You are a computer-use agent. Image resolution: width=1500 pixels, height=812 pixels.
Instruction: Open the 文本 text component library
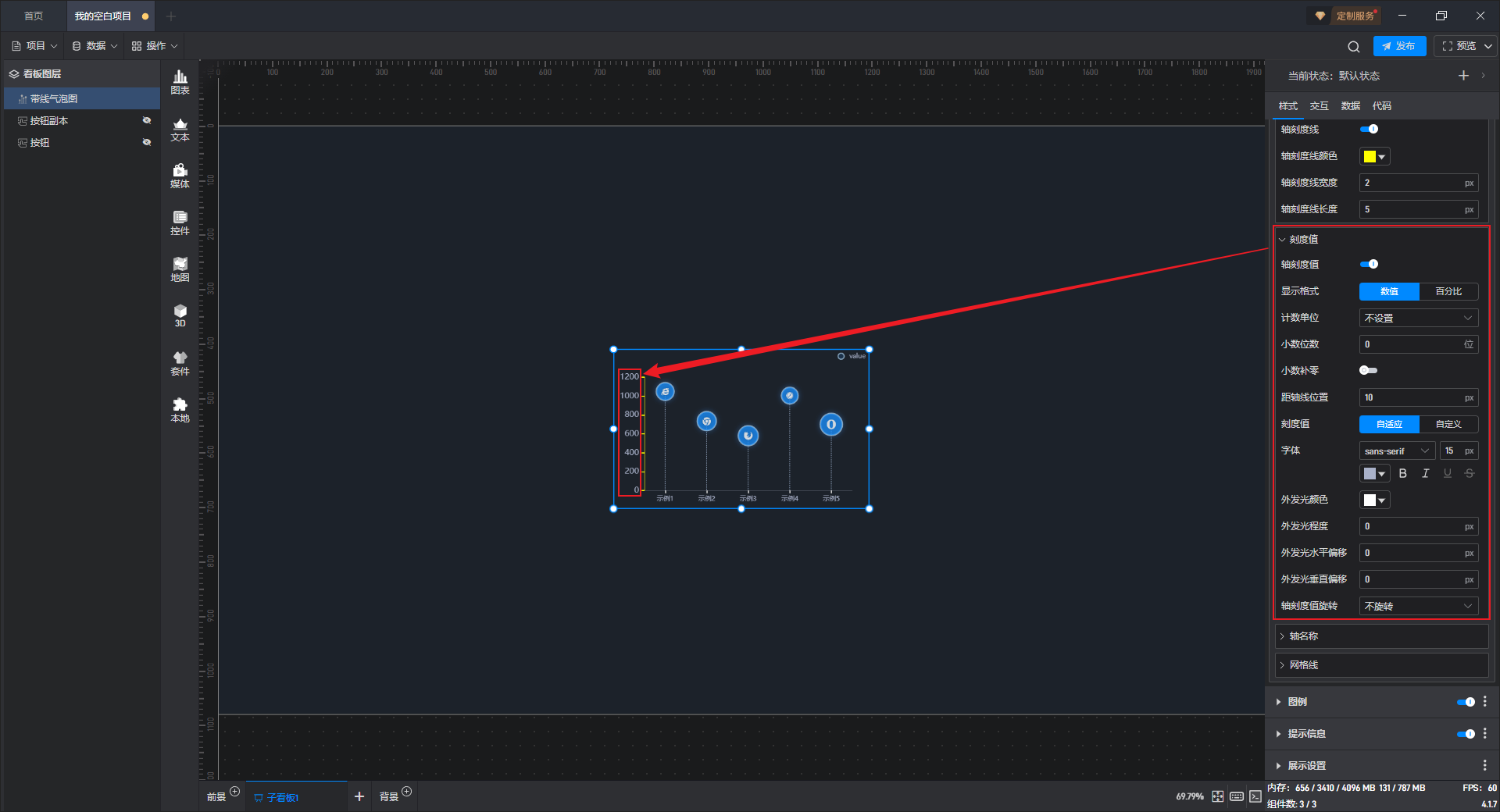click(180, 129)
